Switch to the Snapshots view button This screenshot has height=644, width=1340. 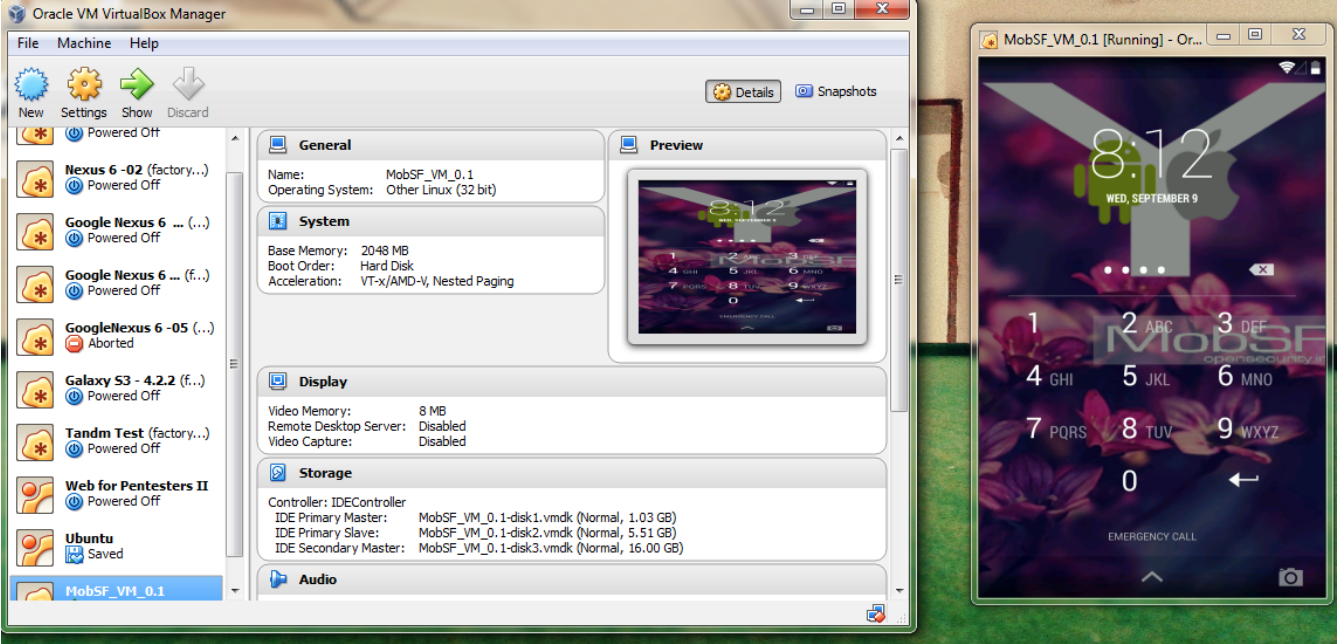tap(836, 91)
